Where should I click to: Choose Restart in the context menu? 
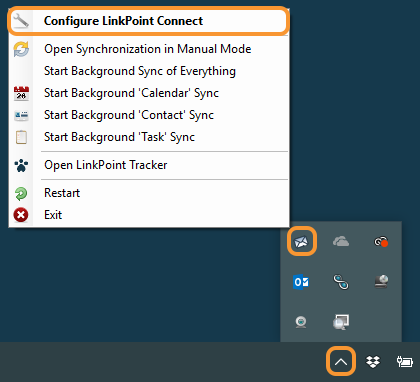click(x=149, y=193)
